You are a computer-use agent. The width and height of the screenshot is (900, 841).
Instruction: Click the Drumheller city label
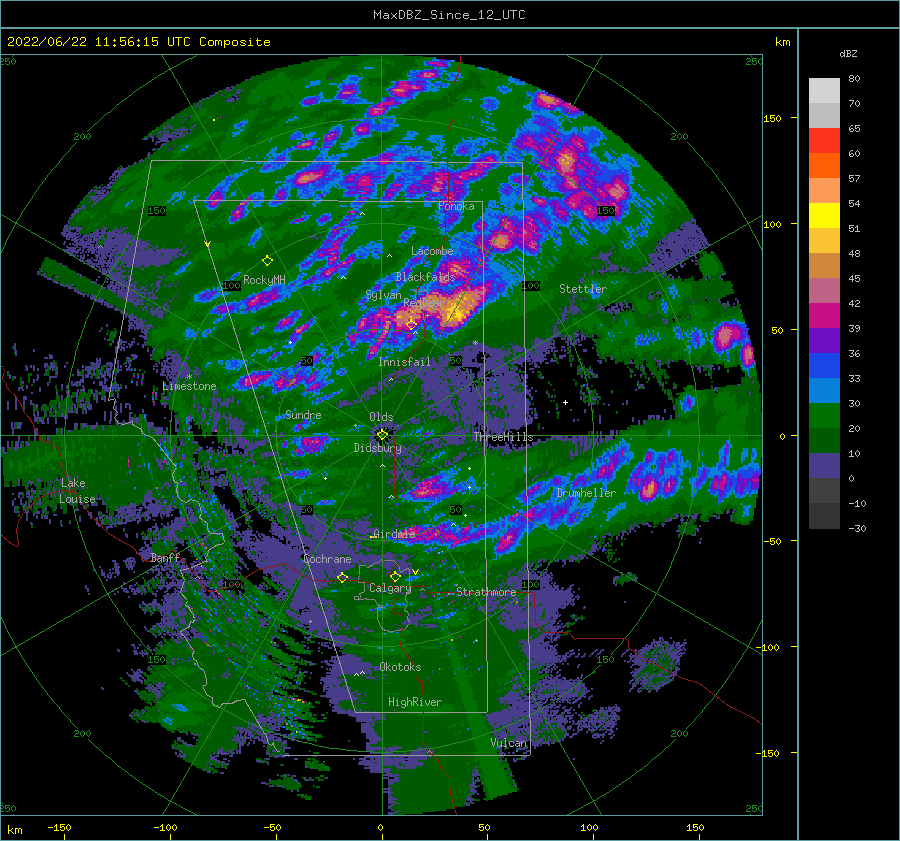click(586, 493)
